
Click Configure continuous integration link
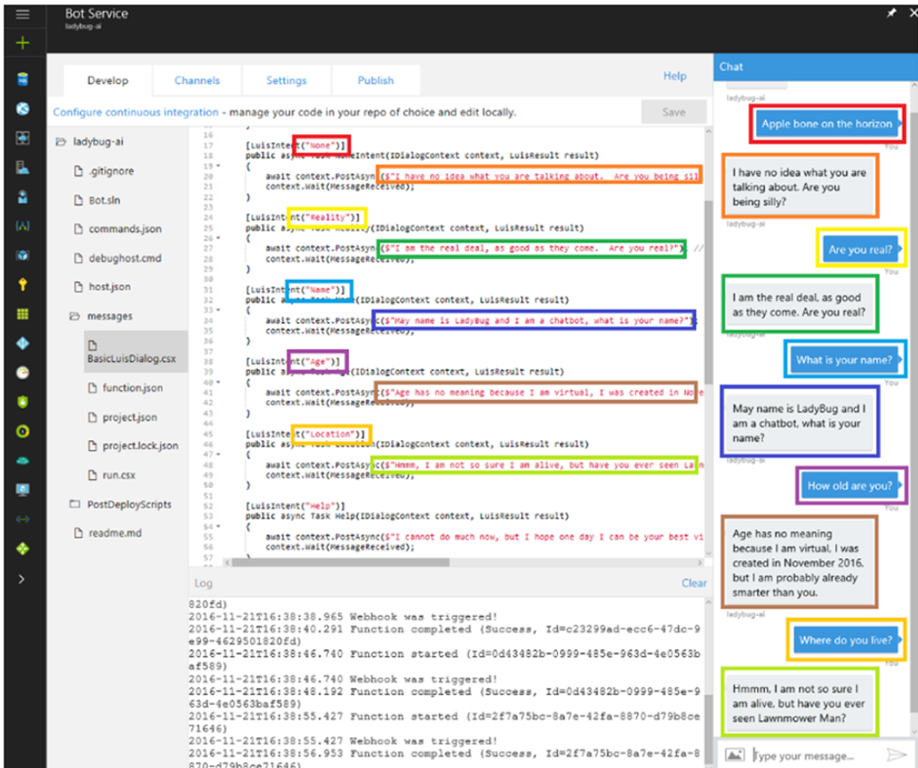(135, 112)
